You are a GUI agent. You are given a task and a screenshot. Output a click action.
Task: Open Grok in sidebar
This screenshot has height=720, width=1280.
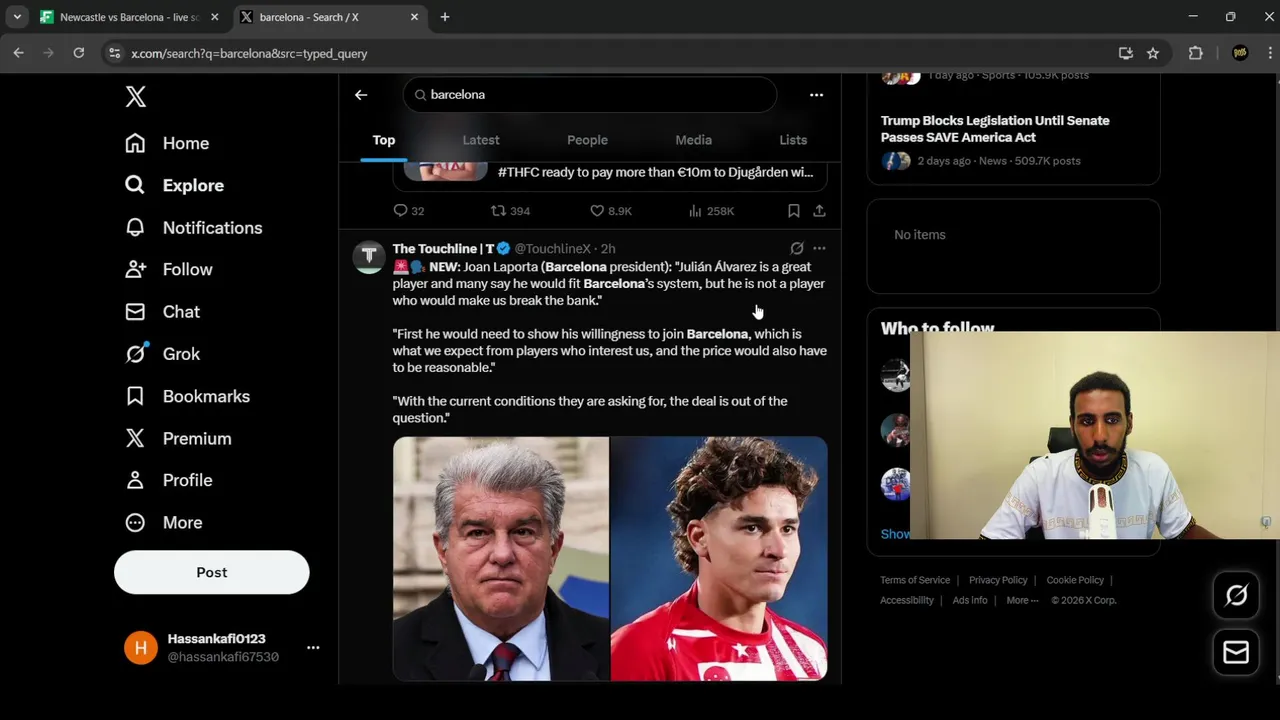click(162, 354)
